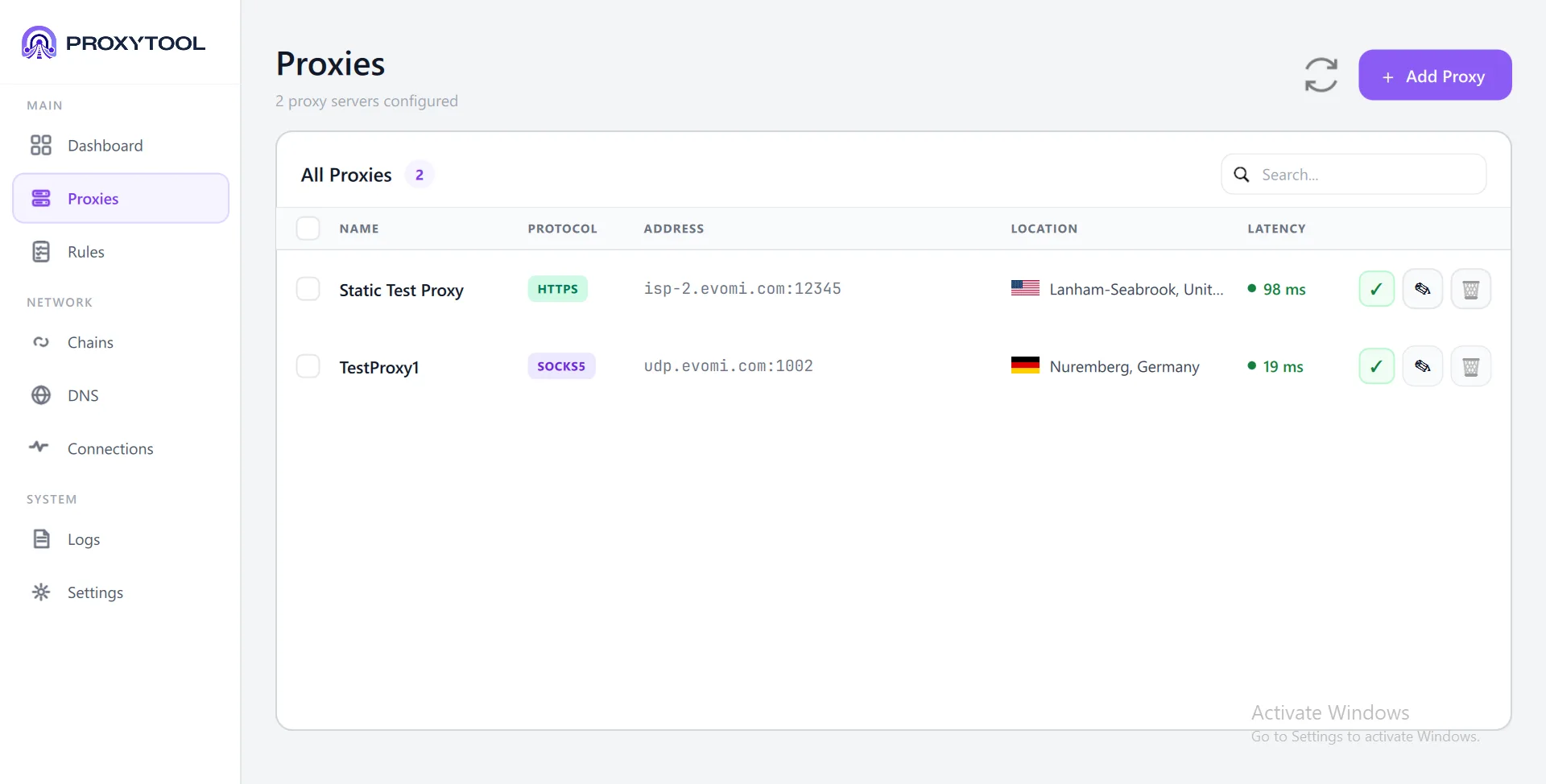Click address udp.evomi.com:1002
This screenshot has width=1546, height=784.
pyautogui.click(x=729, y=366)
